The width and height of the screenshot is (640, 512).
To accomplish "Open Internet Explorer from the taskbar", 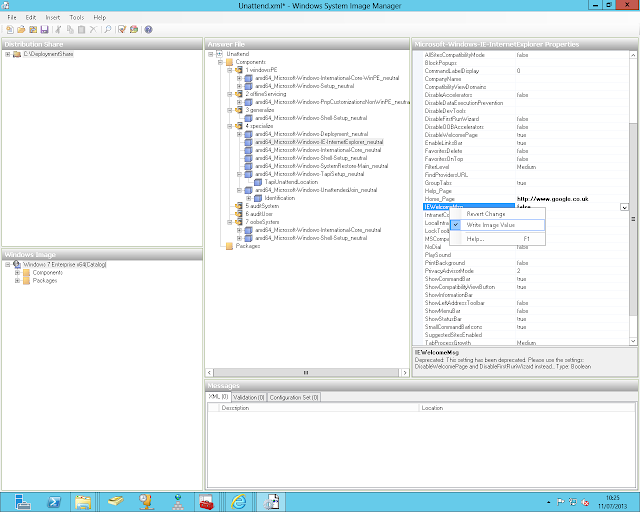I will pyautogui.click(x=239, y=502).
